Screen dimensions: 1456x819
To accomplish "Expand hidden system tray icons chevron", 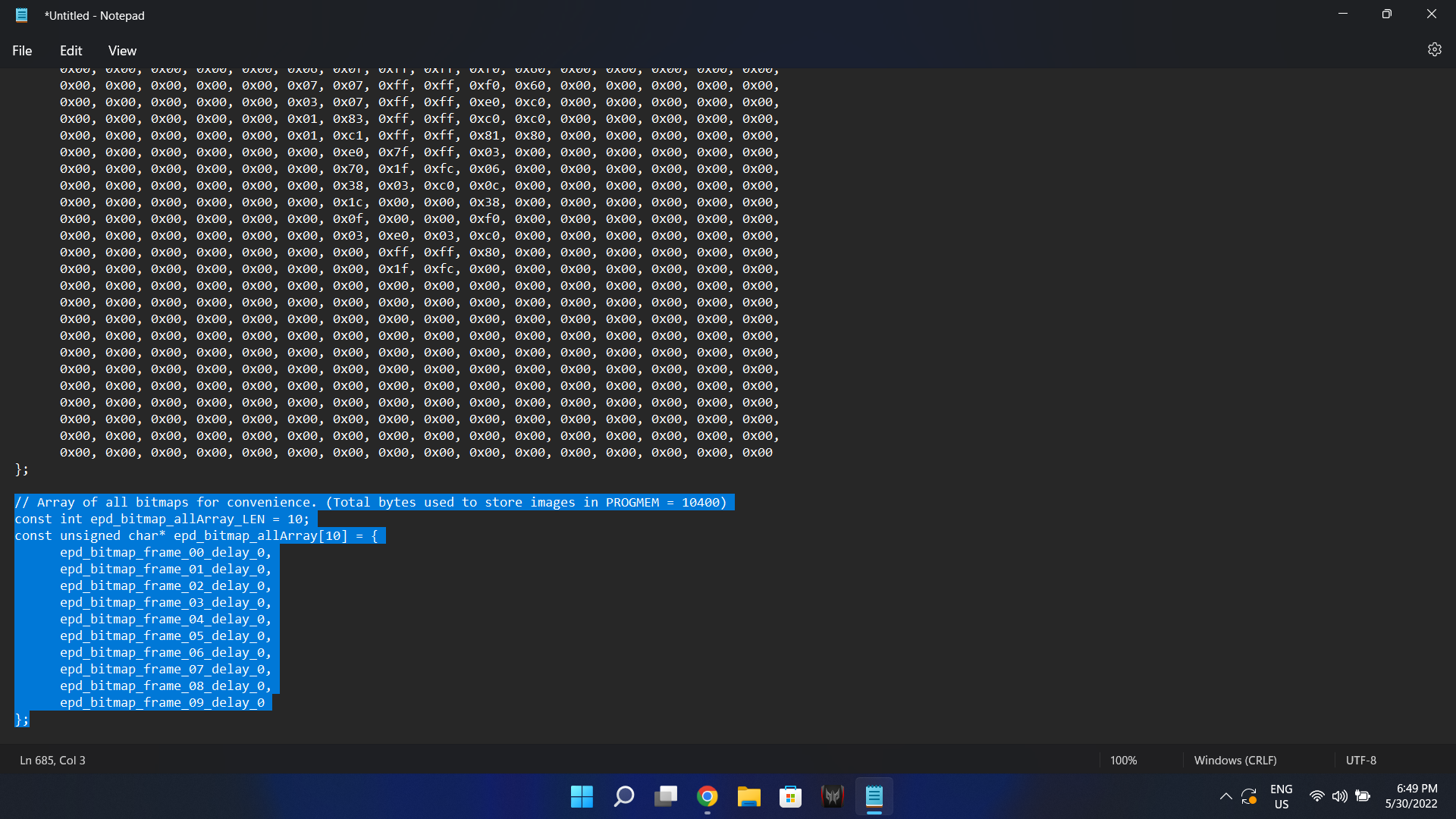I will [1225, 796].
